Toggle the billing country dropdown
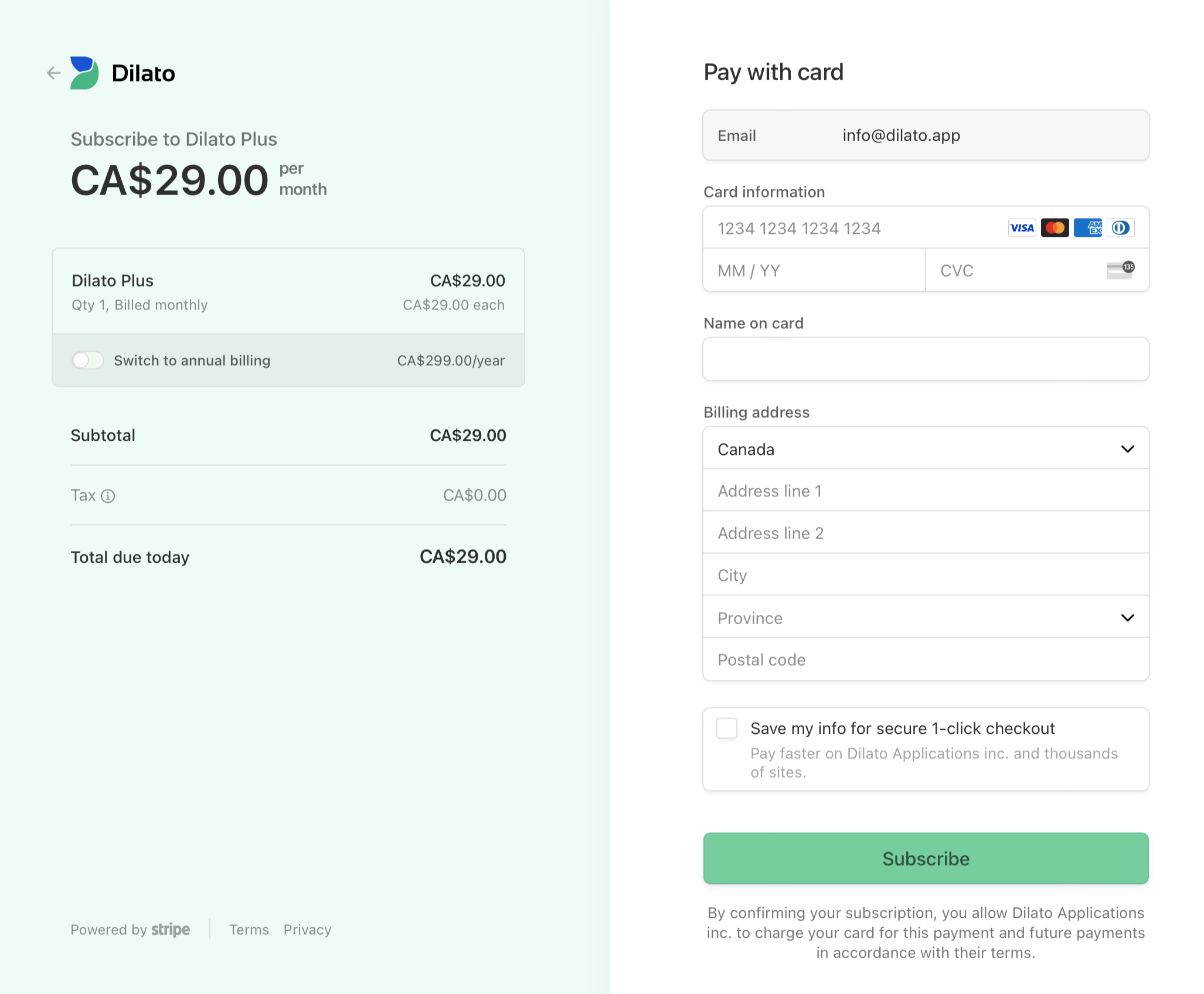 tap(925, 449)
